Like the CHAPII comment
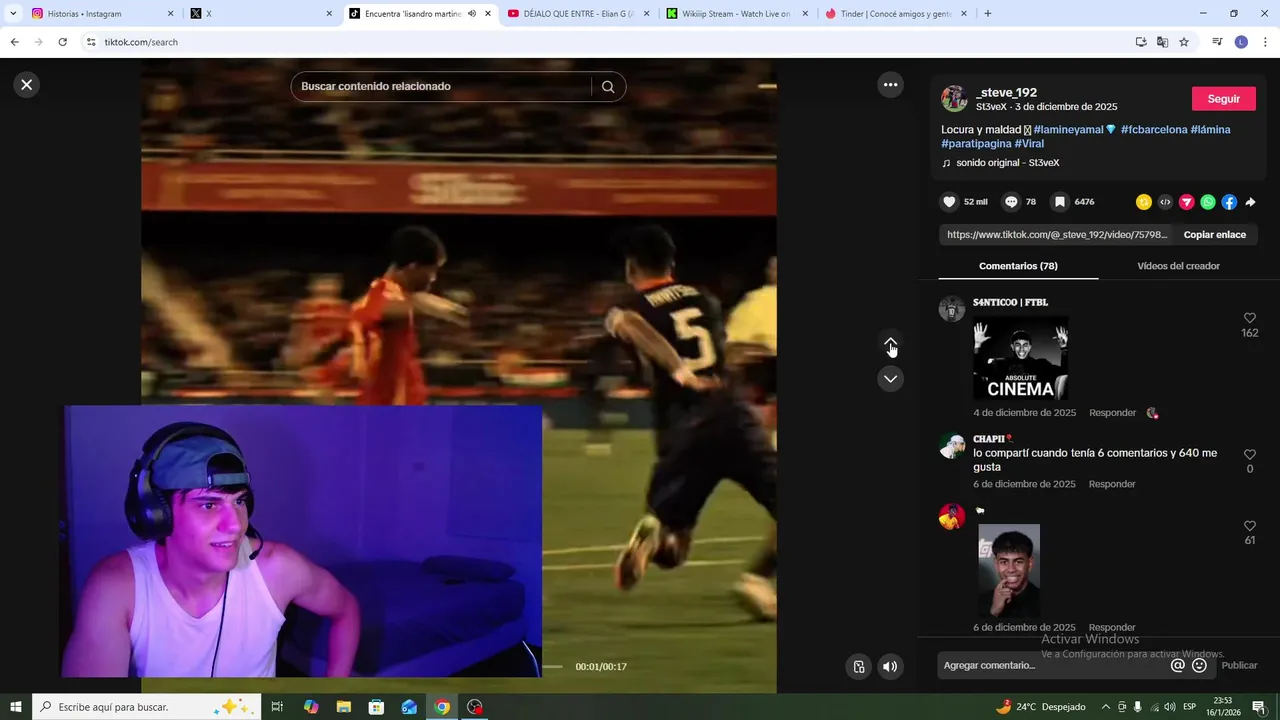Viewport: 1280px width, 720px height. 1249,454
